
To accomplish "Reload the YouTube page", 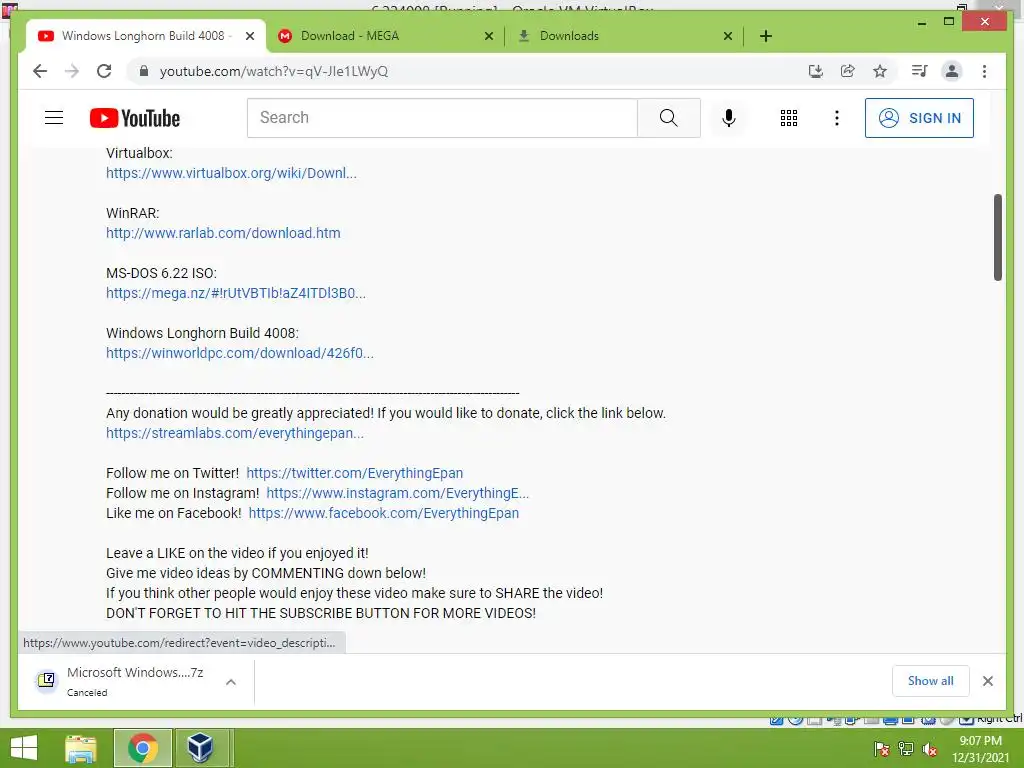I will pos(104,71).
